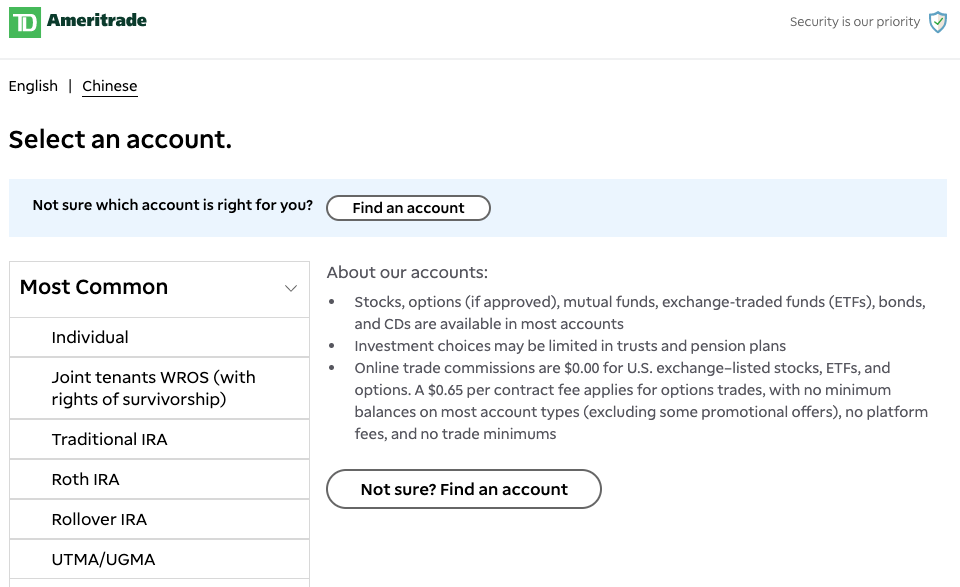Switch the page language to Chinese
The width and height of the screenshot is (960, 587).
pyautogui.click(x=109, y=86)
